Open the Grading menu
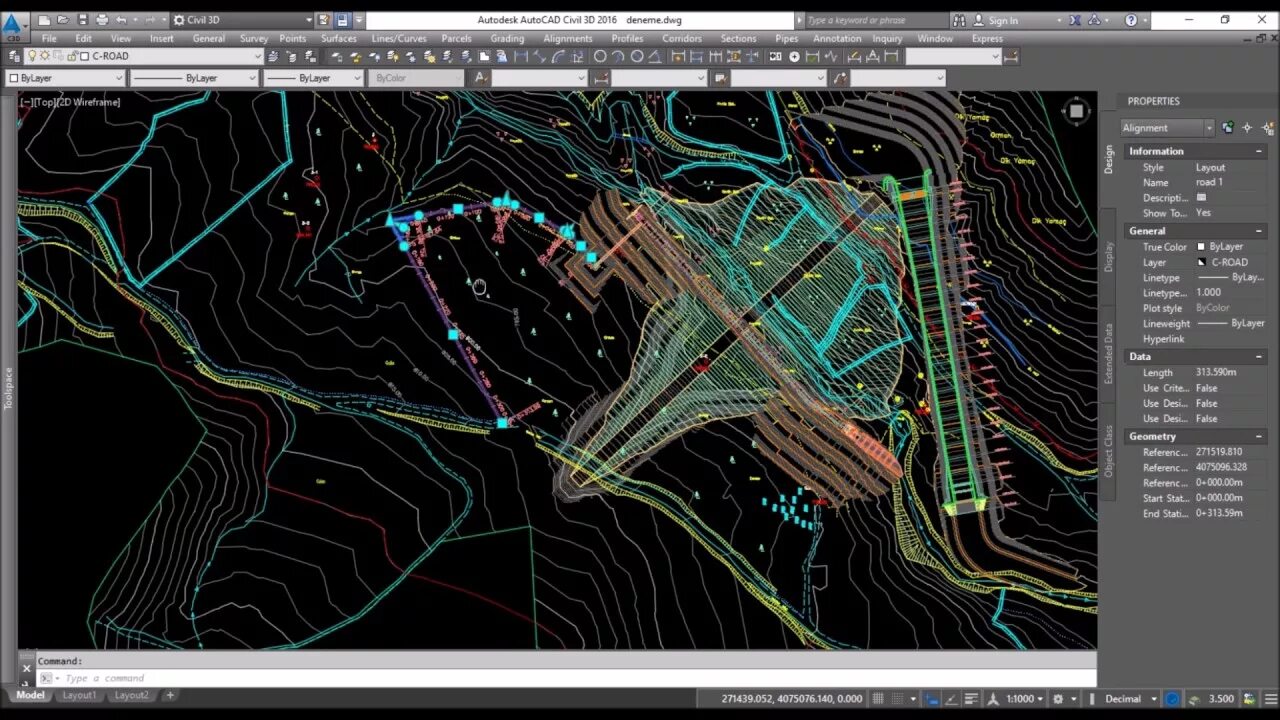Screen dimensions: 1280x720 pyautogui.click(x=507, y=39)
